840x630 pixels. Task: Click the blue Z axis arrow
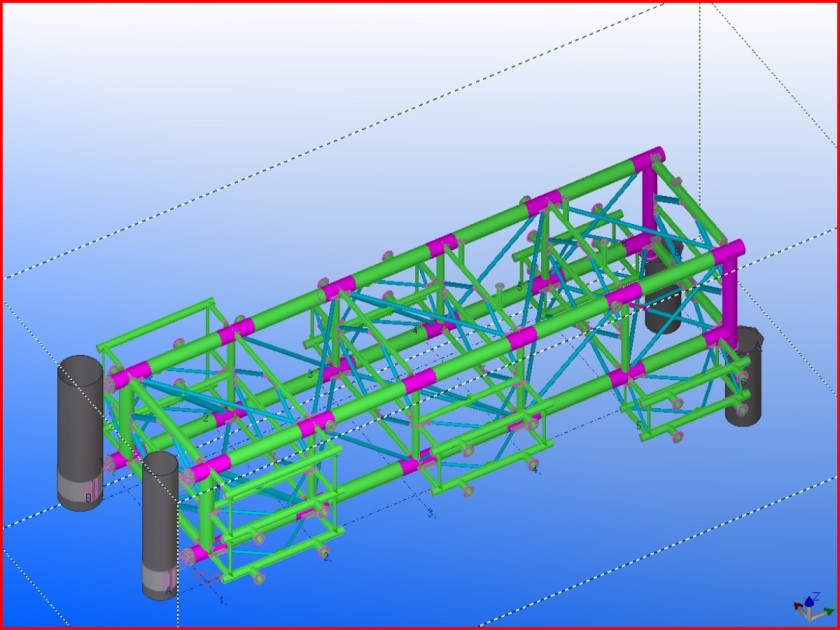[808, 597]
